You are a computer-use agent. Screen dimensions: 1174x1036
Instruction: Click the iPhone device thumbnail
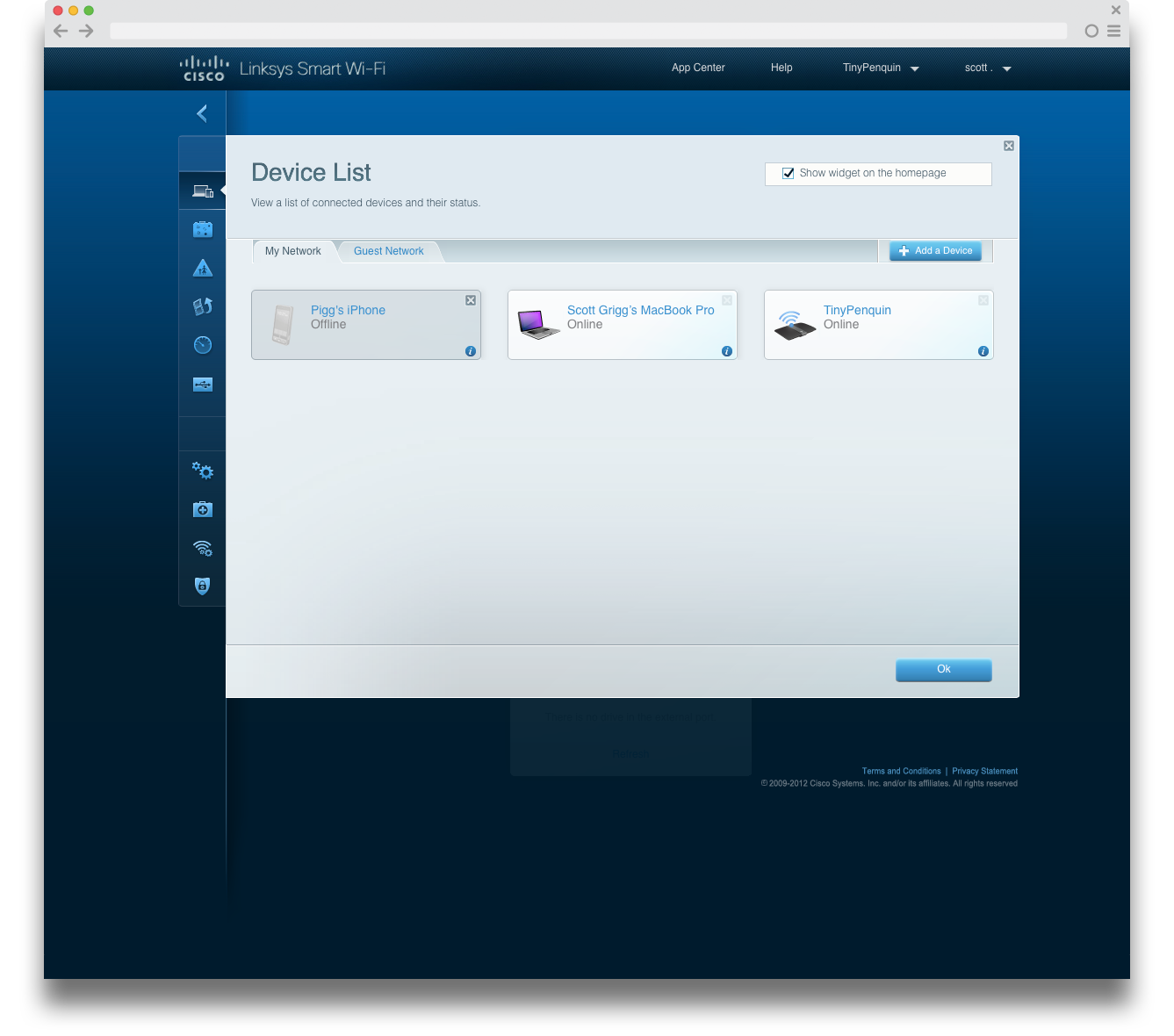point(282,325)
